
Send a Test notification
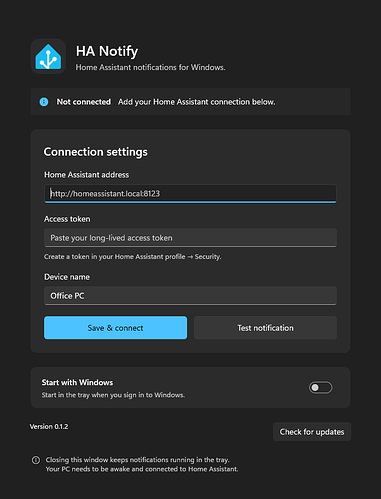coord(265,328)
